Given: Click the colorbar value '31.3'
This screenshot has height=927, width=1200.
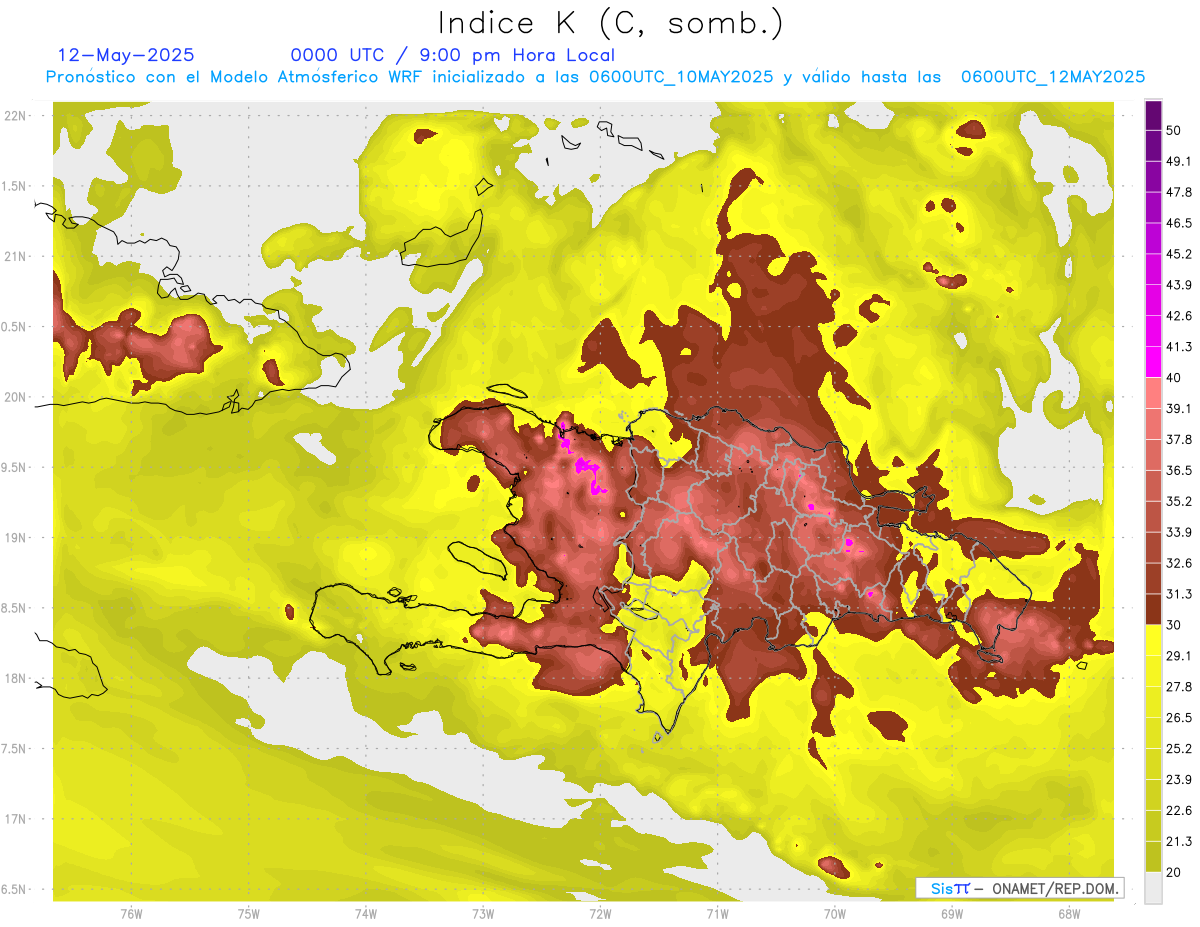Looking at the screenshot, I should point(1180,594).
